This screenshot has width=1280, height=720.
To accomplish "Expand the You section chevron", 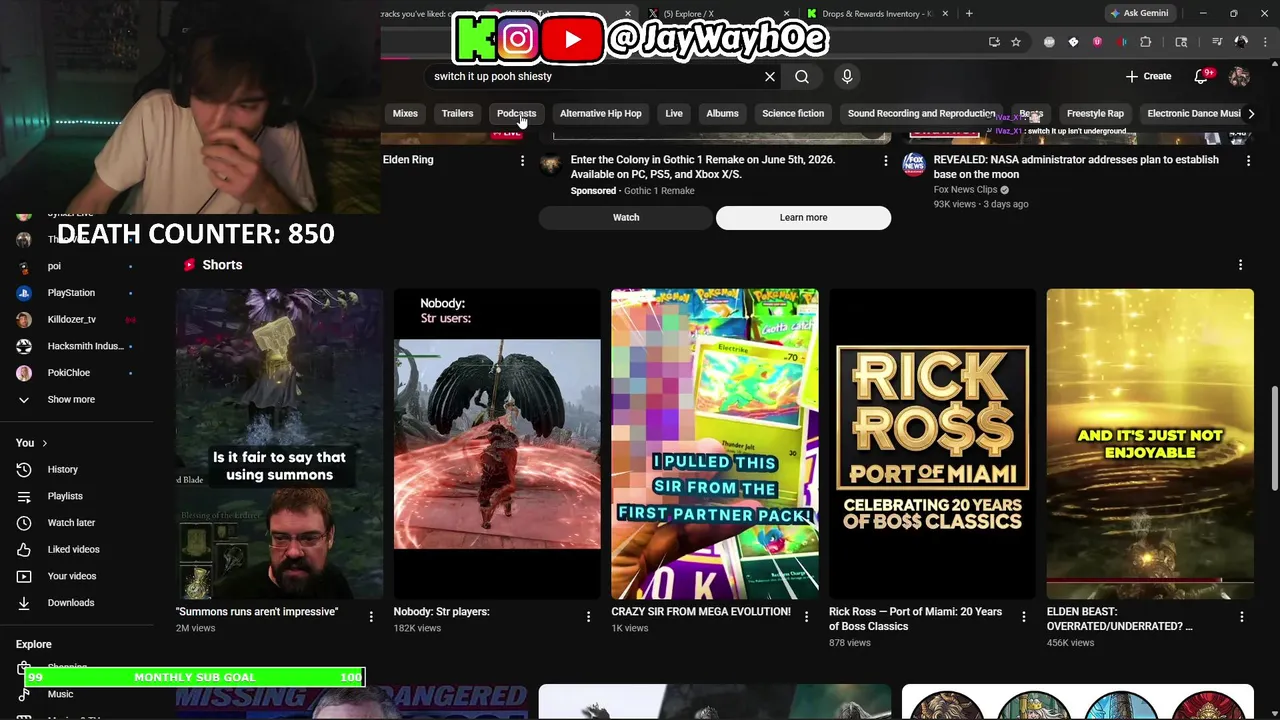I will pos(44,443).
